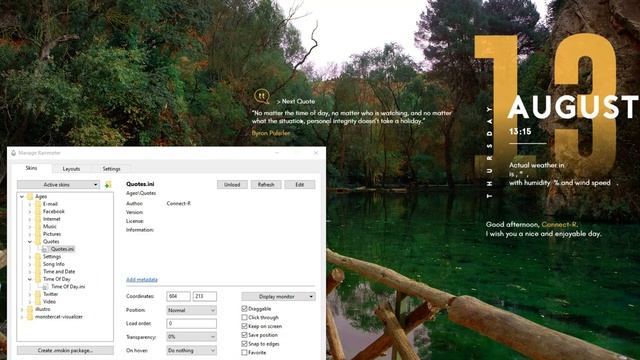Toggle the Snap to edges checkbox
The height and width of the screenshot is (360, 640).
tap(244, 344)
